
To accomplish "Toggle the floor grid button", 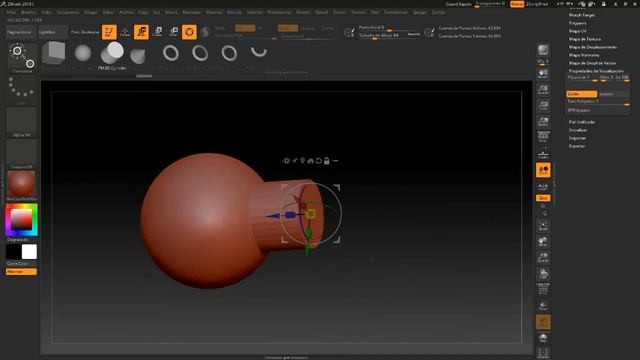I will (543, 154).
